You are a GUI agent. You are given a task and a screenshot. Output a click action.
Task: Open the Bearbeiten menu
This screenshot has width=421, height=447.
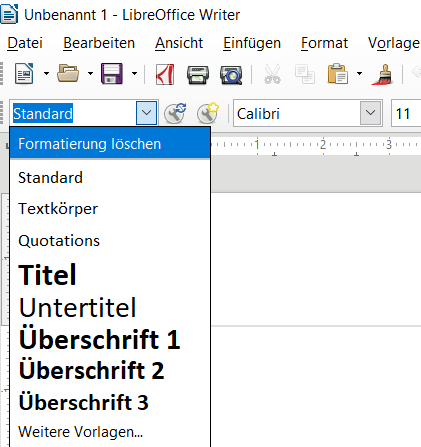[99, 43]
